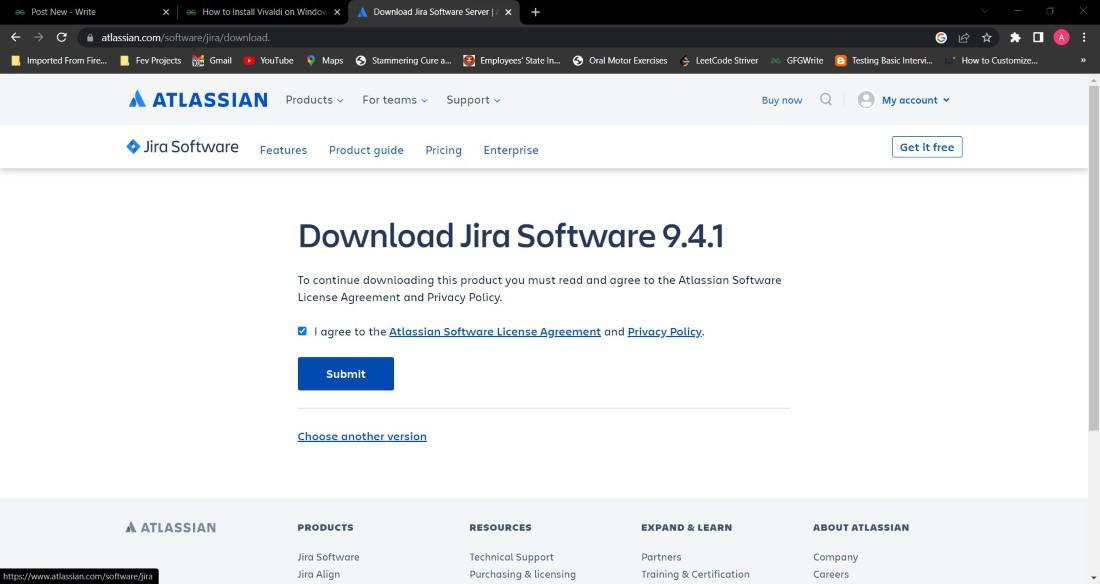Expand the For teams dropdown
1100x584 pixels.
[x=394, y=99]
